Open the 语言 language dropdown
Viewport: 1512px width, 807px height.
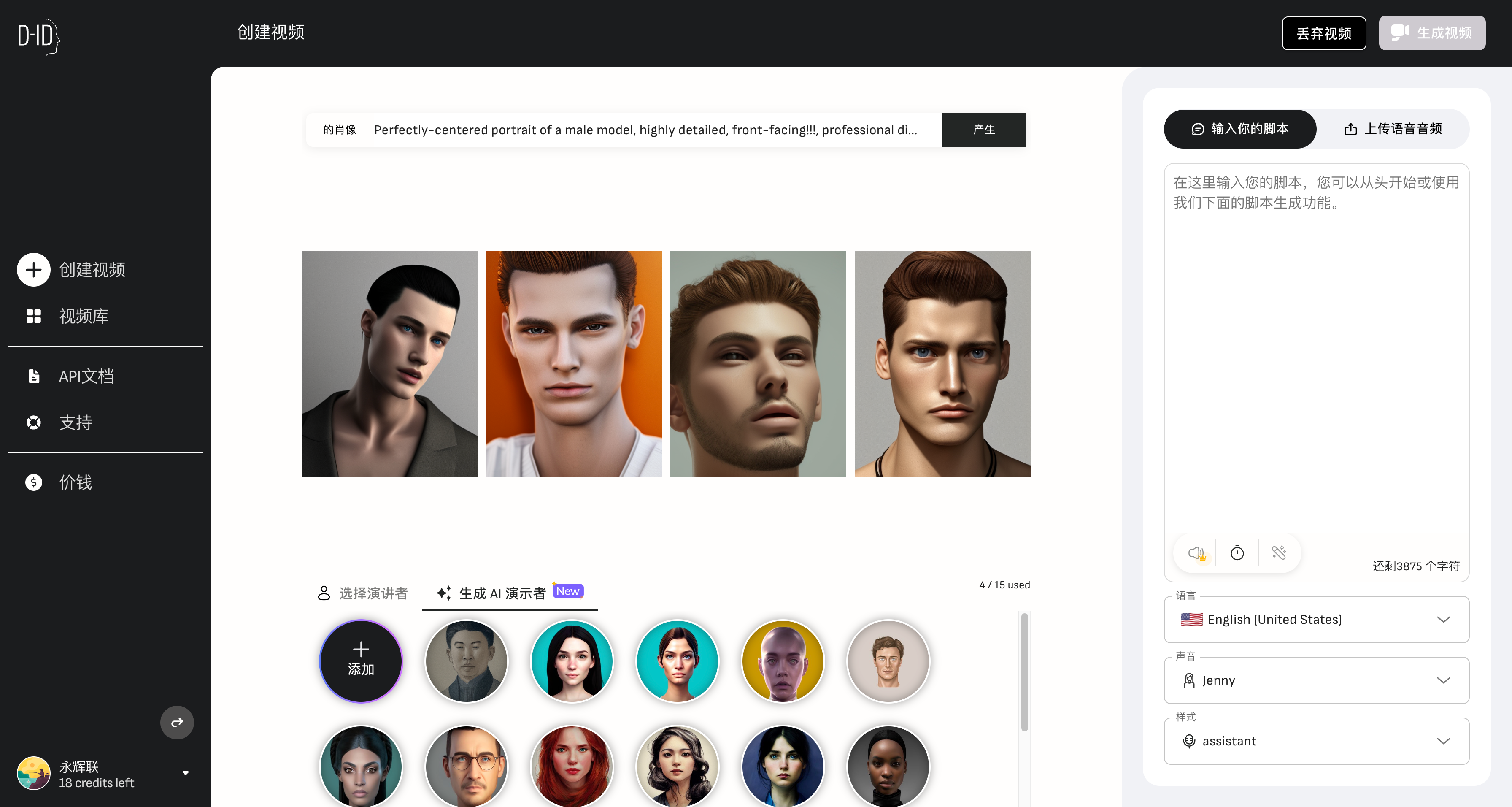tap(1316, 619)
